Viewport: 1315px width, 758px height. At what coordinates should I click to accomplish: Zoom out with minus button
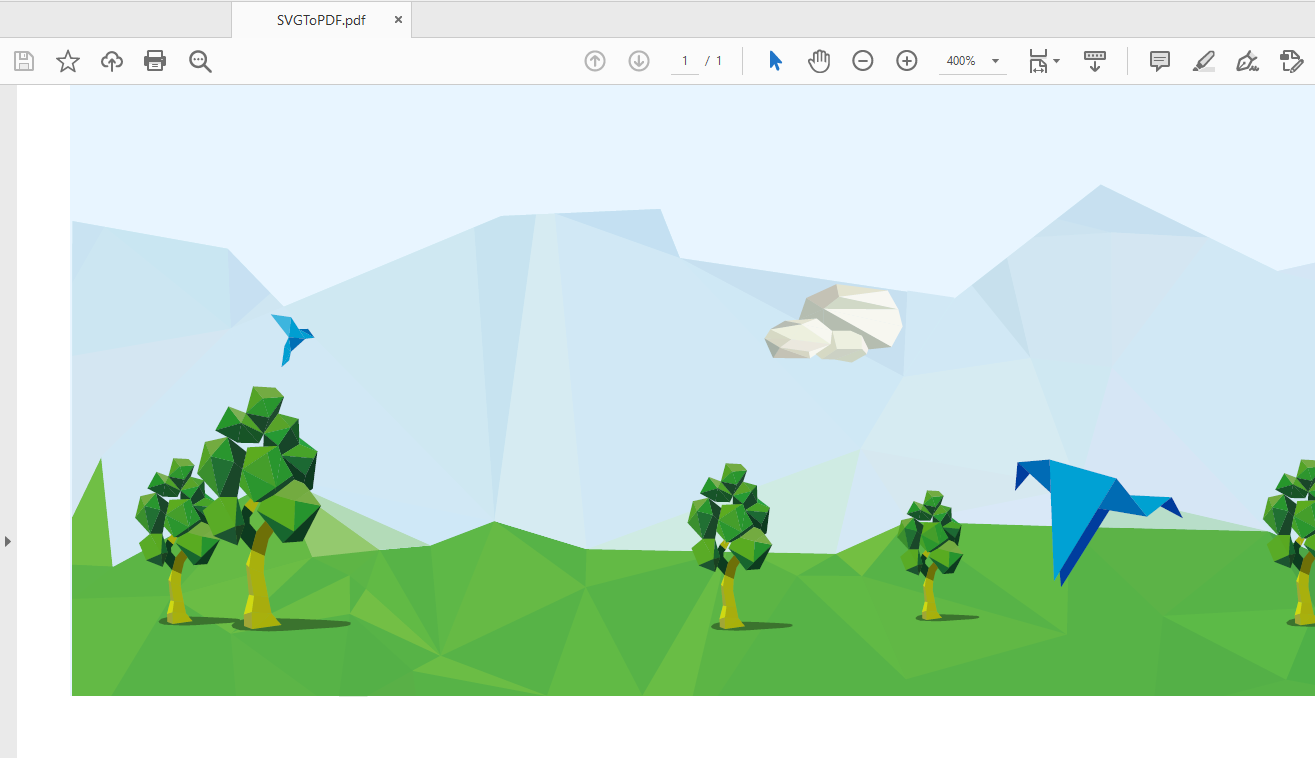tap(863, 61)
